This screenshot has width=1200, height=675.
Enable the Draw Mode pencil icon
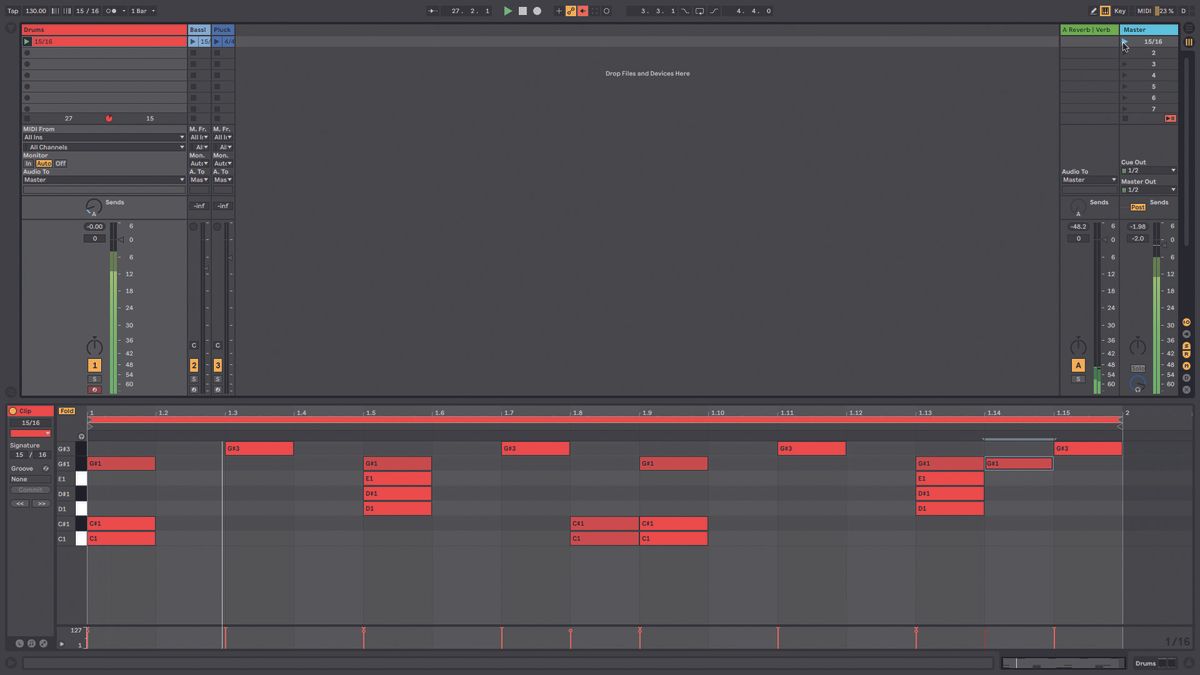click(x=1094, y=10)
